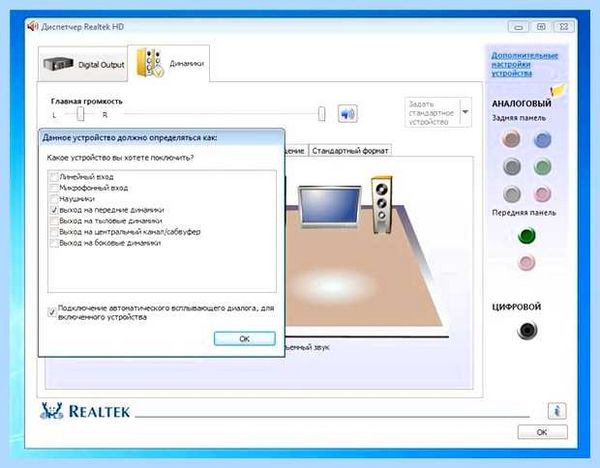Check Выход на тыловые динамики
Image resolution: width=600 pixels, height=468 pixels.
(54, 221)
